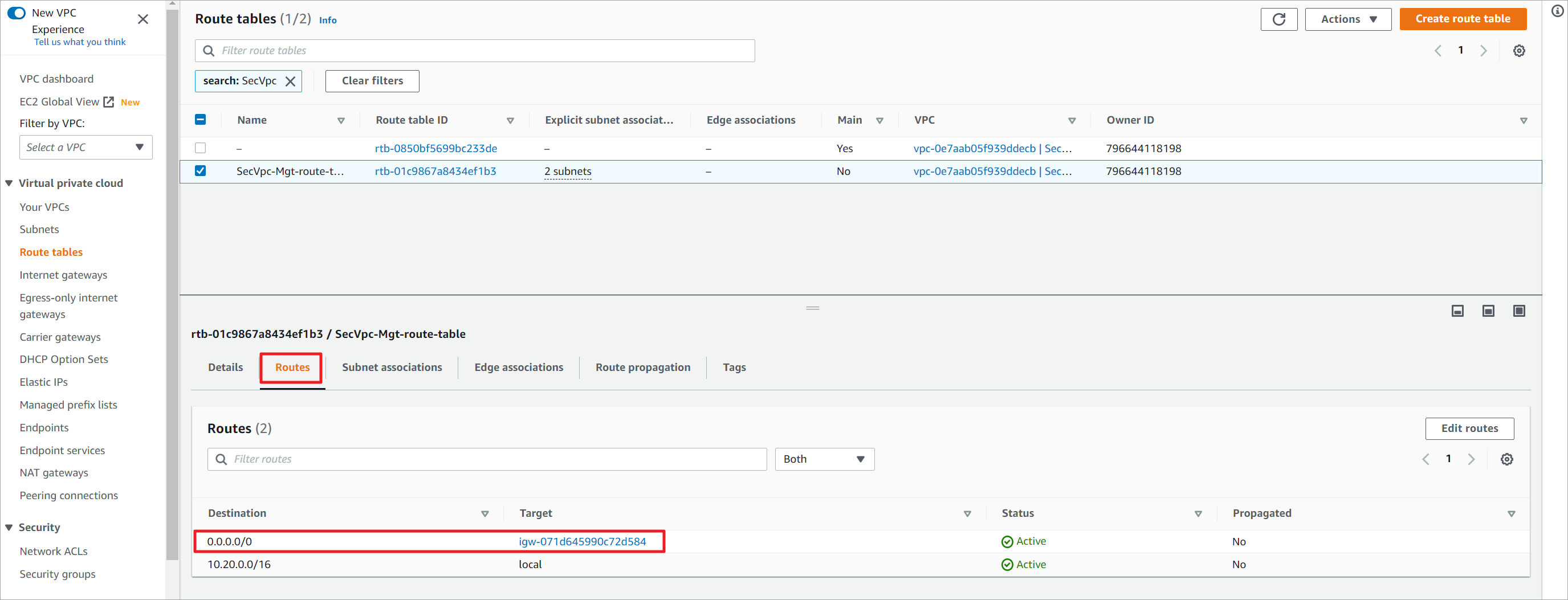Go to next page of route tables

point(1484,51)
